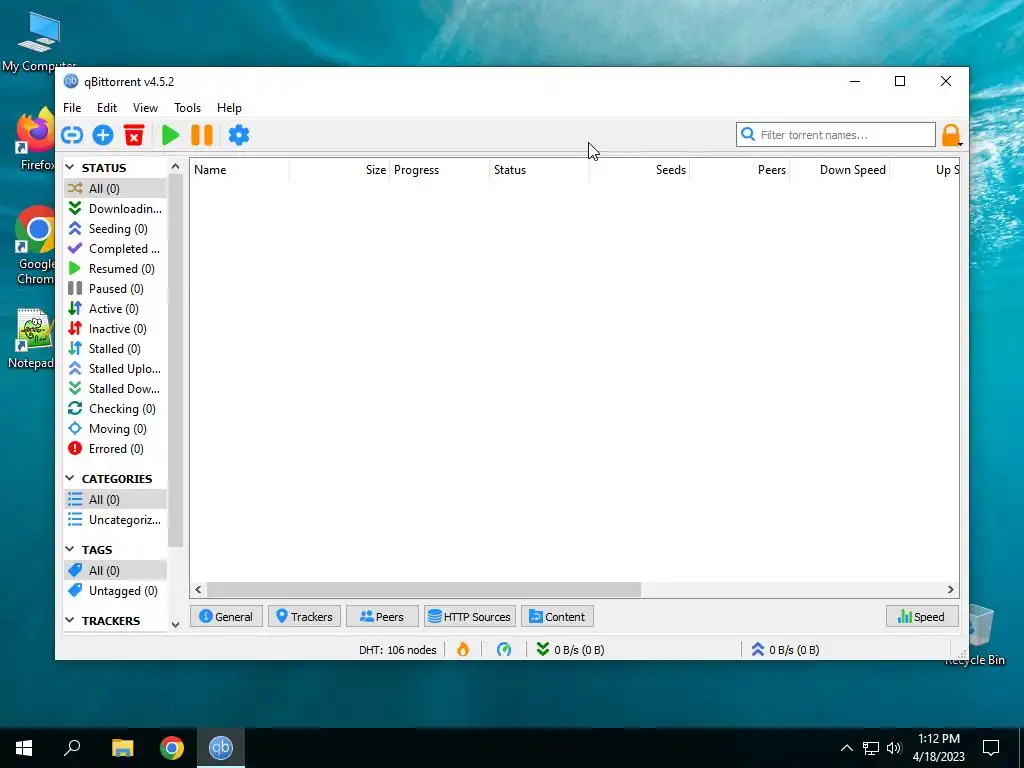Open the View menu
Viewport: 1024px width, 768px height.
pyautogui.click(x=145, y=108)
